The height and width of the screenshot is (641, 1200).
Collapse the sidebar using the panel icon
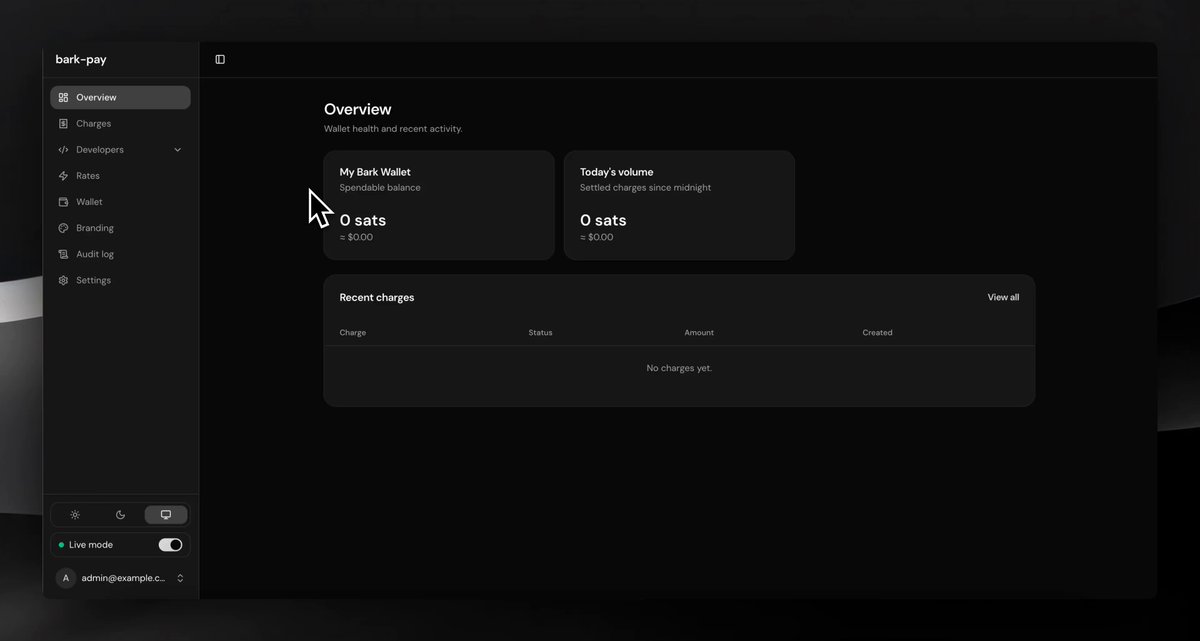pyautogui.click(x=220, y=59)
